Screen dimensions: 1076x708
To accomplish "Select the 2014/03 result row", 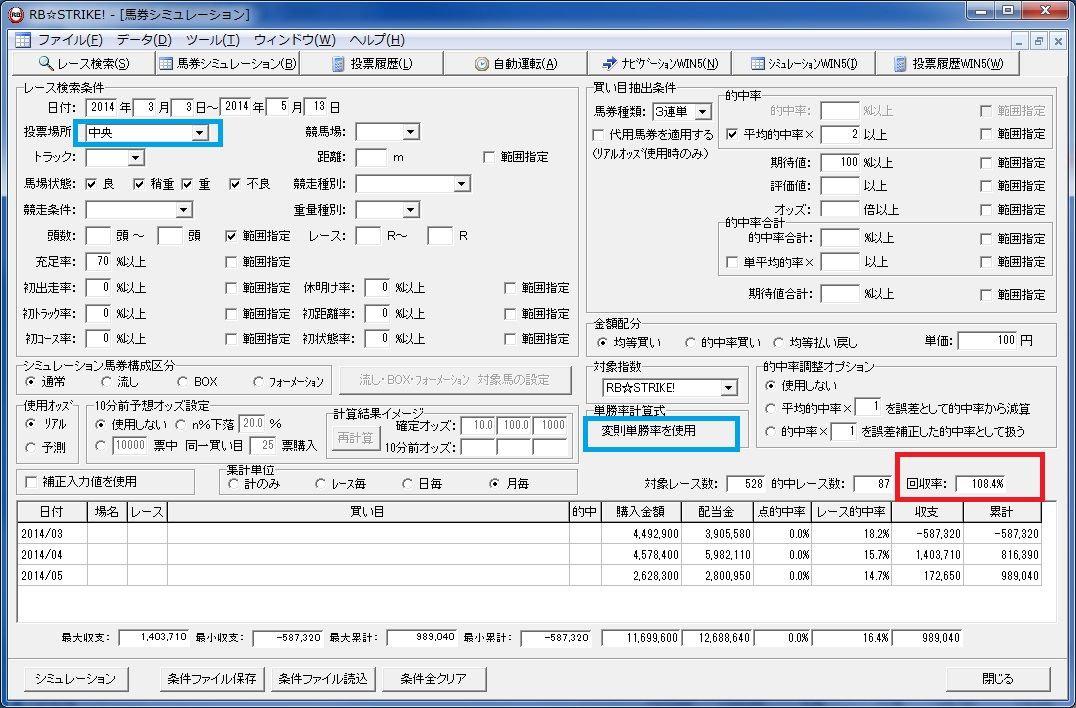I will tap(529, 534).
